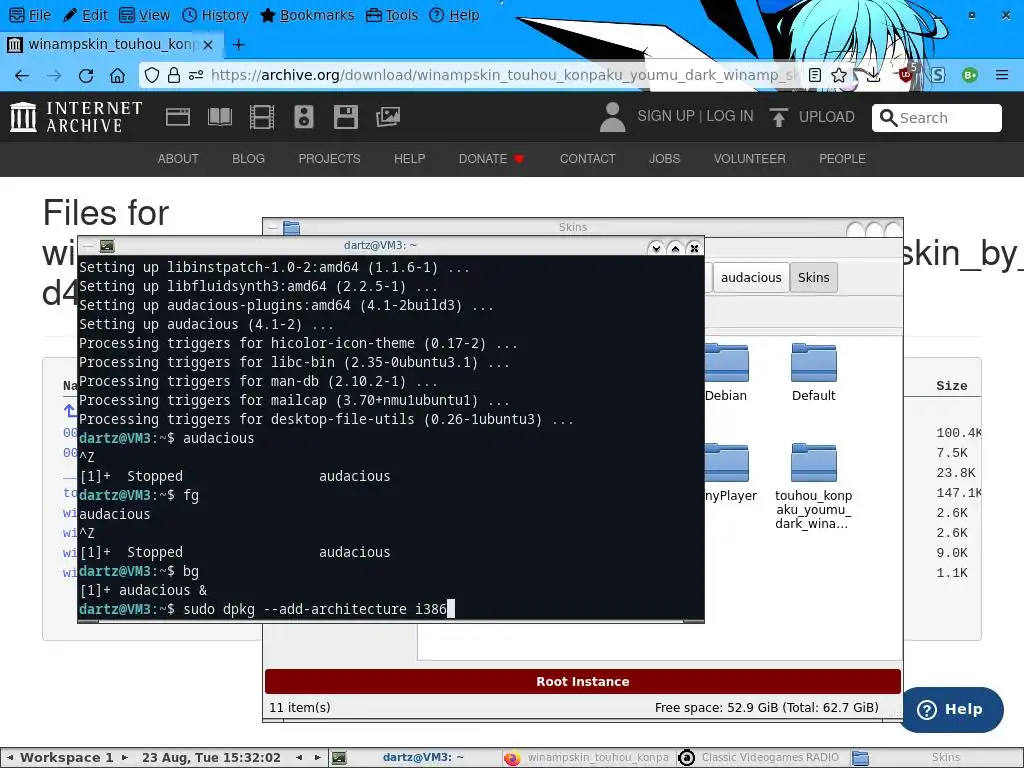
Task: Open the BLOG page link
Action: pos(248,159)
